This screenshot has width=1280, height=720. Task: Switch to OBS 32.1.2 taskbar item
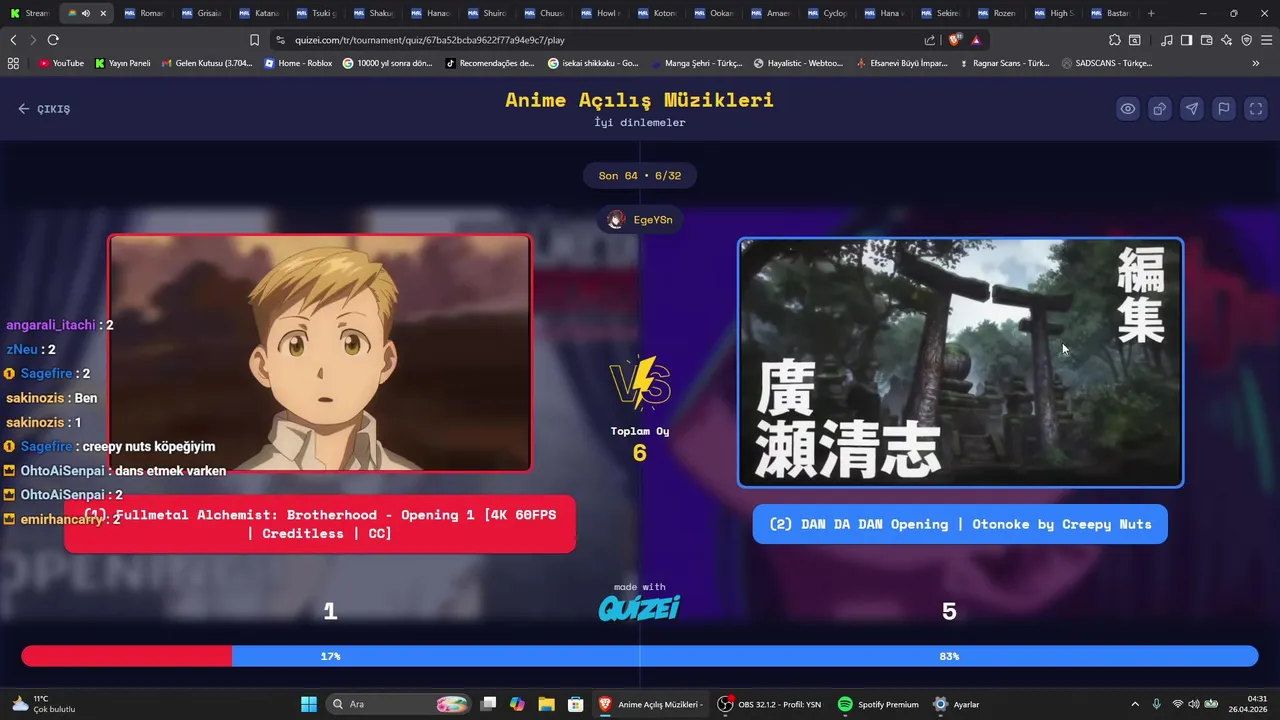[x=769, y=704]
